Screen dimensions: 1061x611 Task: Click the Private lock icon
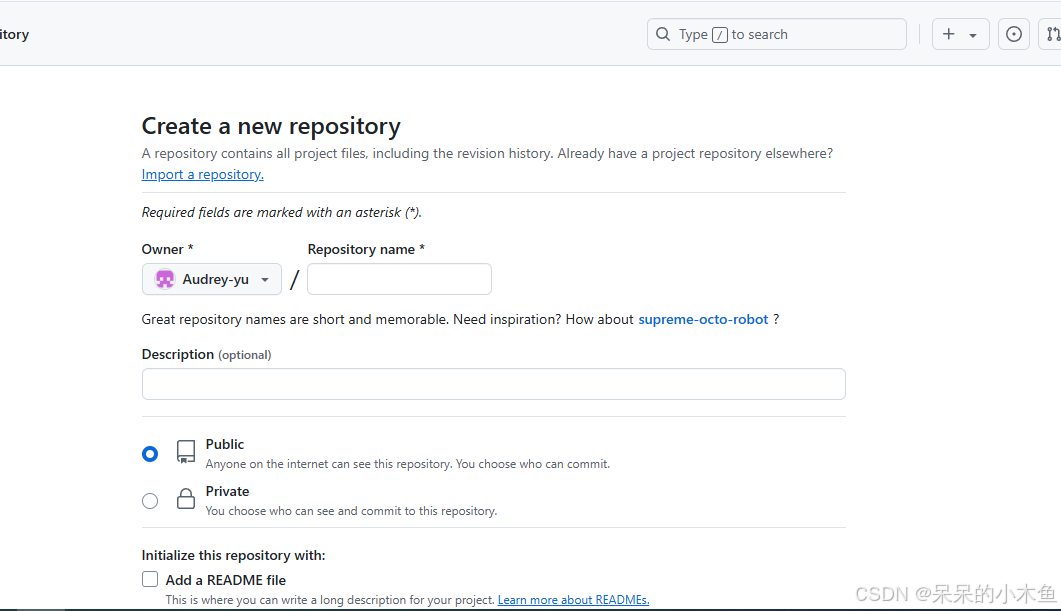click(185, 499)
